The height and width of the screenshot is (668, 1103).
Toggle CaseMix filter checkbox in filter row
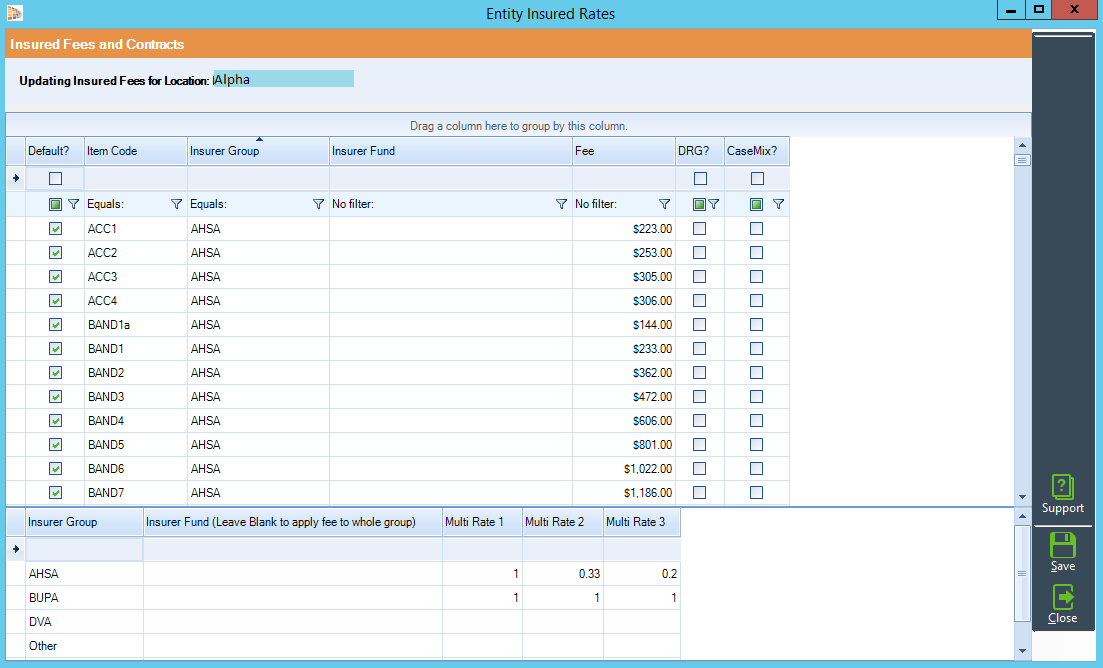click(x=756, y=204)
